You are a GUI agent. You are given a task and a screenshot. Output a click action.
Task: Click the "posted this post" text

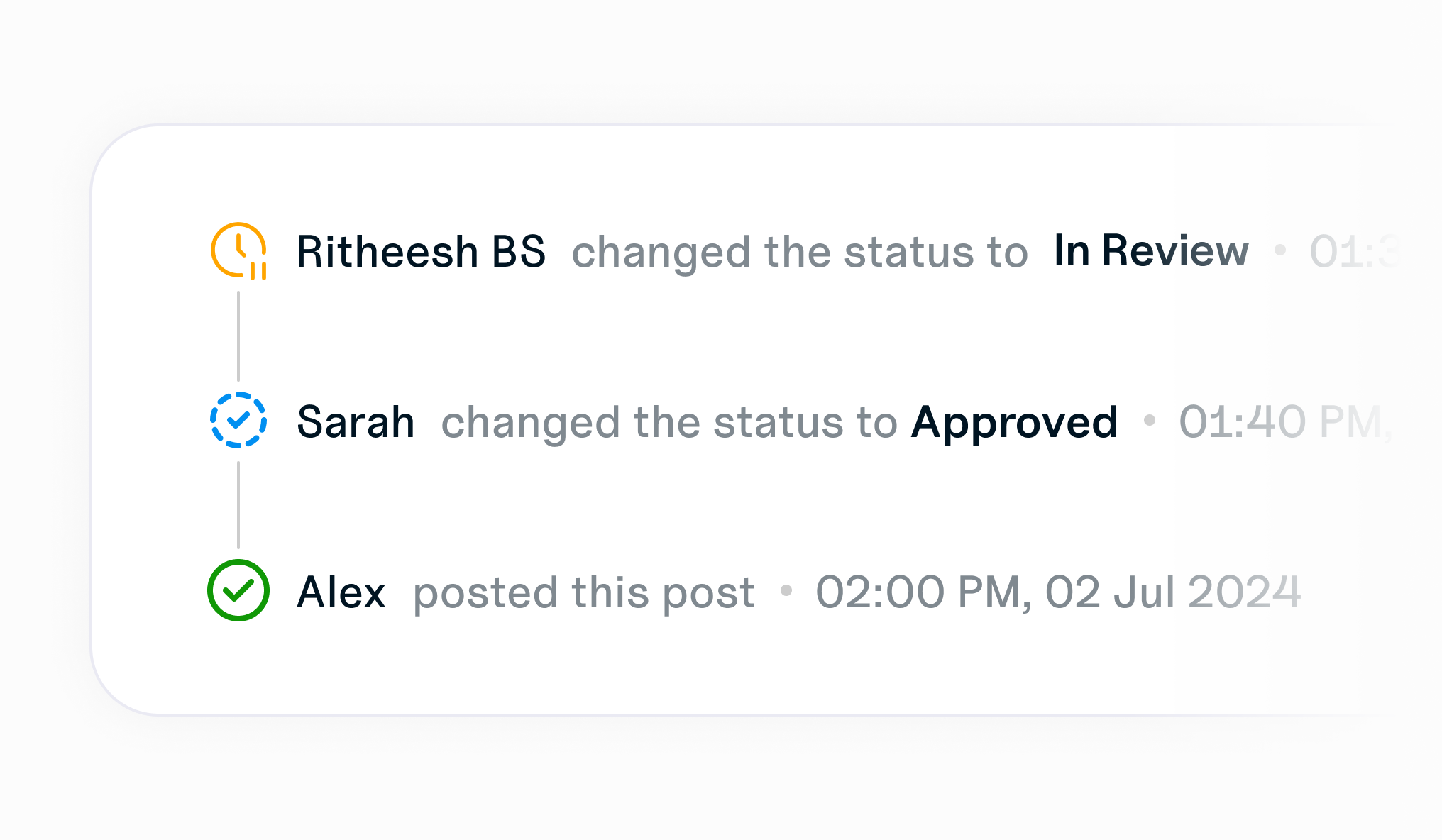583,592
